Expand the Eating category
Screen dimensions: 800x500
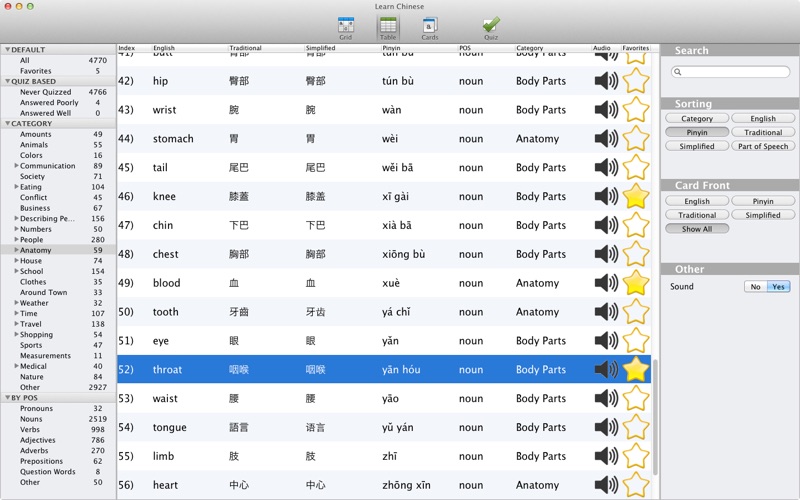pos(16,187)
